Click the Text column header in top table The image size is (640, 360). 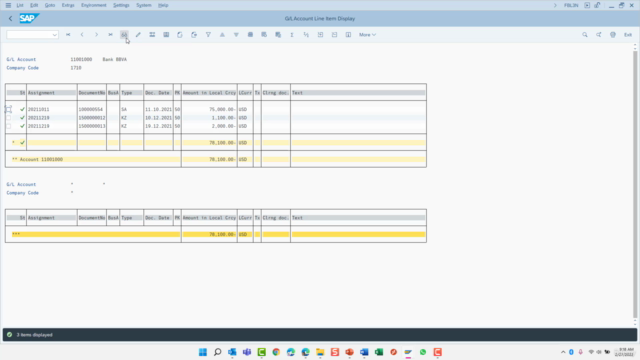358,93
